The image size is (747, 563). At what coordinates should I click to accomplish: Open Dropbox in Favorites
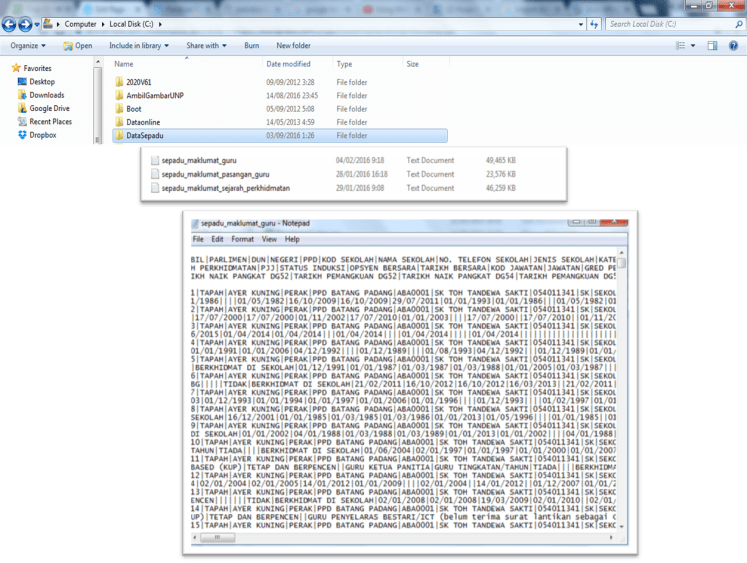[x=42, y=134]
